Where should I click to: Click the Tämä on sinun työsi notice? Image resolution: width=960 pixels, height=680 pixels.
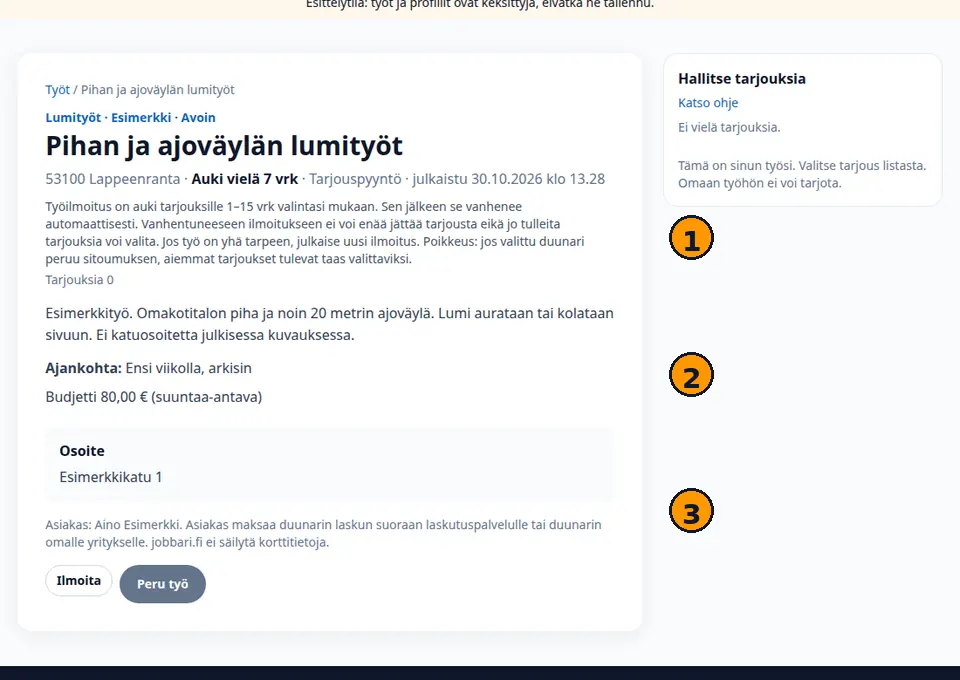802,174
